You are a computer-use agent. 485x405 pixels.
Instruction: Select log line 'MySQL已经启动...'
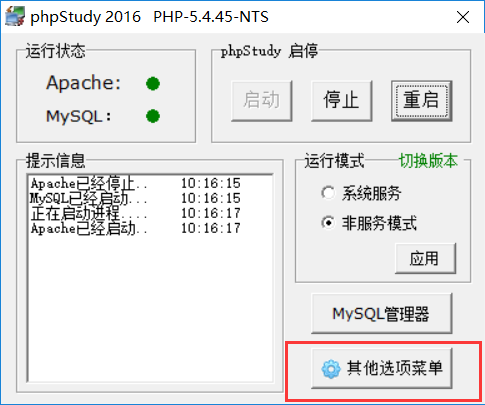coord(135,198)
